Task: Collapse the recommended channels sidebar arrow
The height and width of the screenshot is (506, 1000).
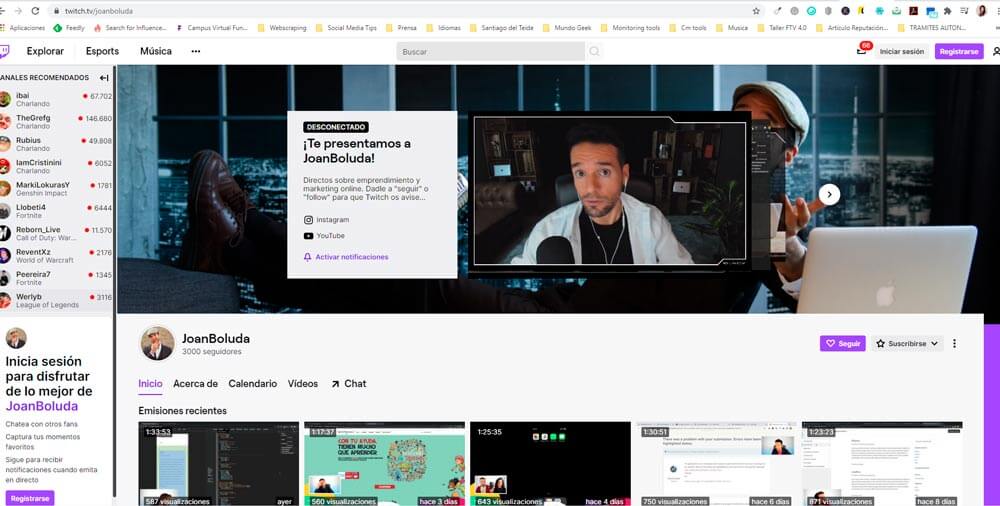Action: click(104, 77)
